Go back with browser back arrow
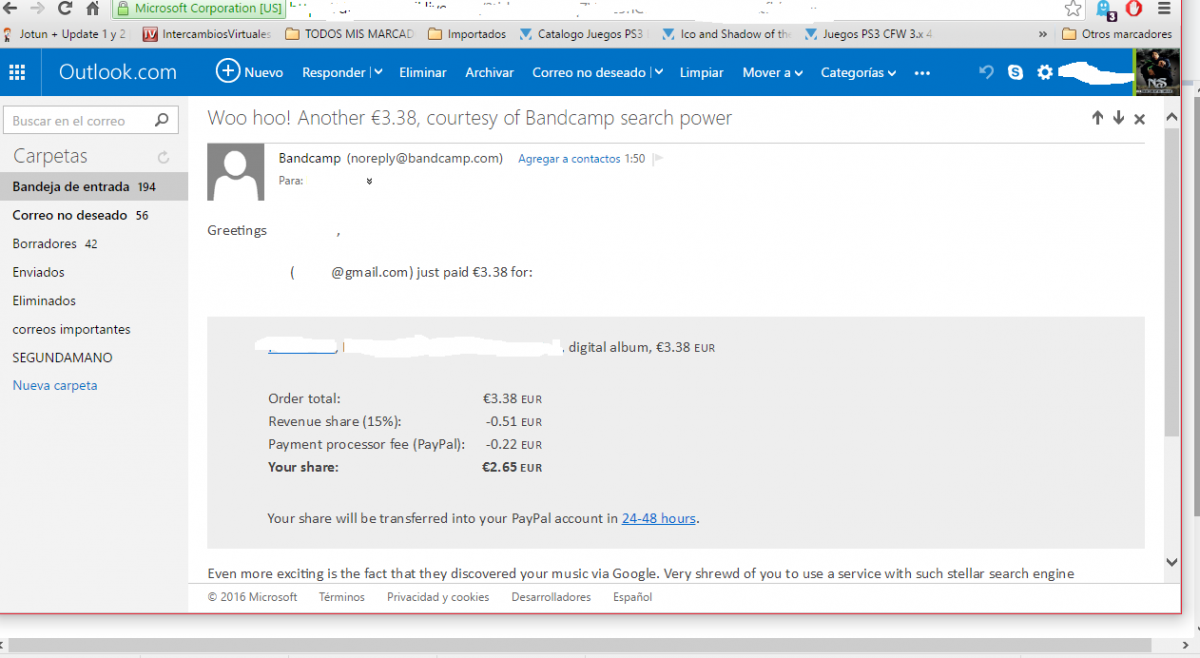The image size is (1200, 658). pyautogui.click(x=11, y=9)
